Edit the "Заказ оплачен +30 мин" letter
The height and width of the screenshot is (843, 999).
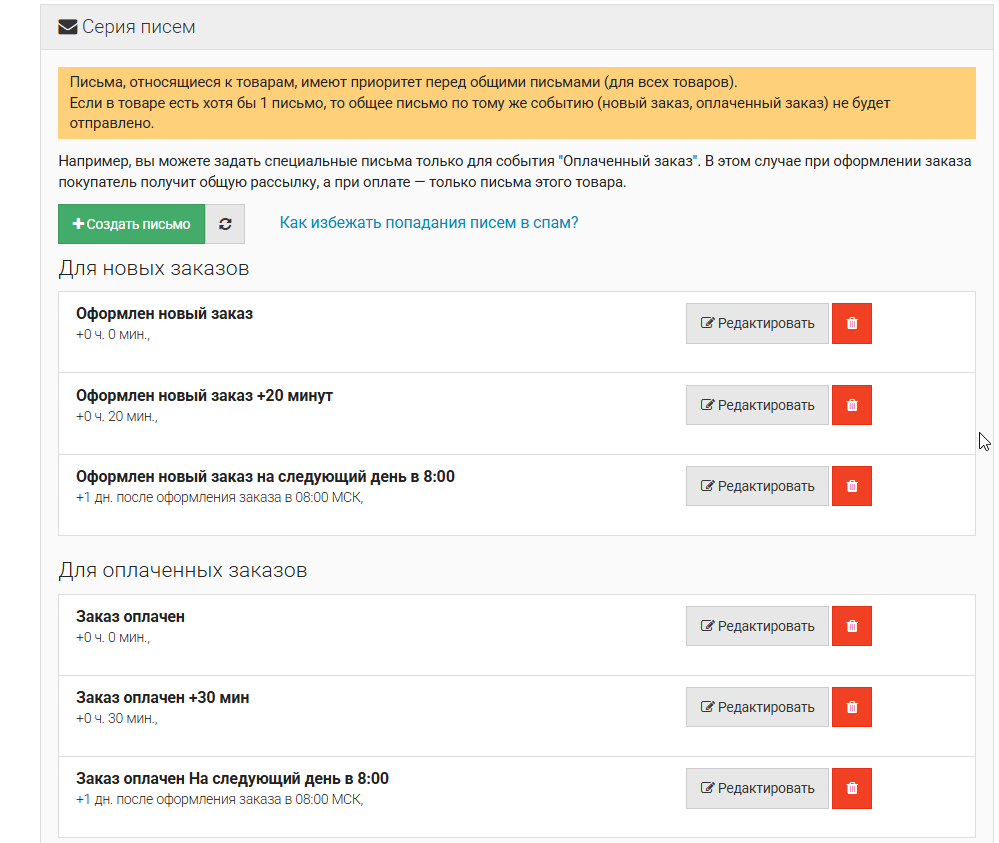pyautogui.click(x=757, y=707)
